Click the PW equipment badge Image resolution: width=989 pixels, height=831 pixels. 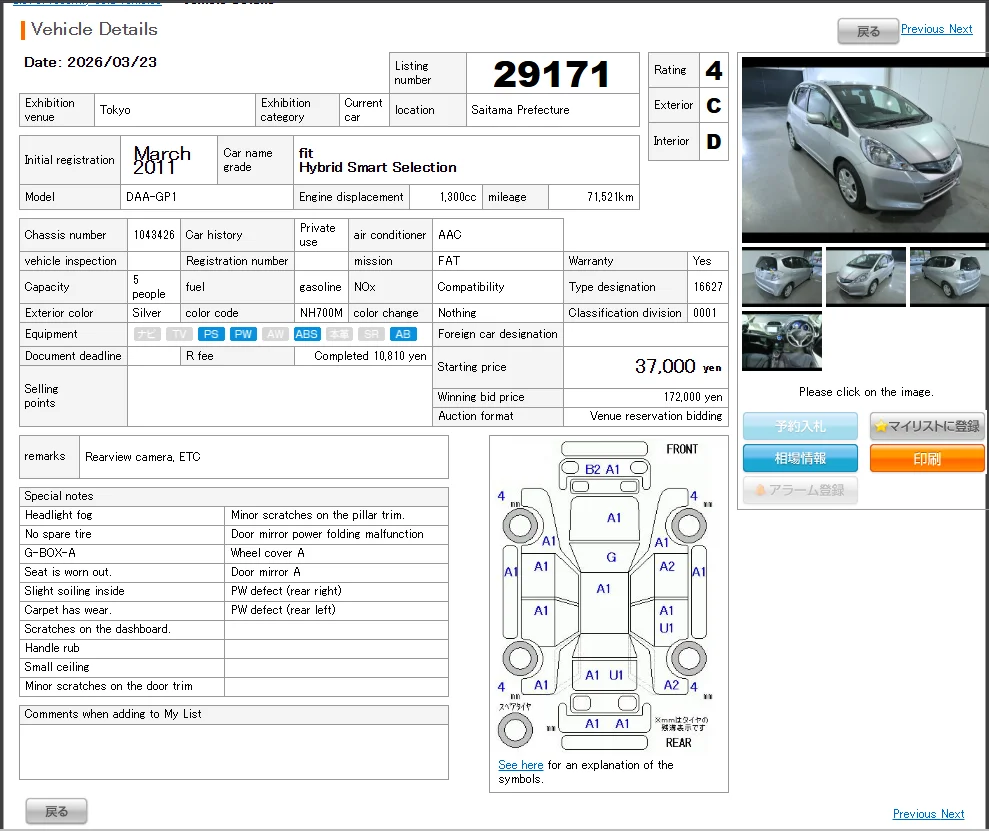coord(243,334)
